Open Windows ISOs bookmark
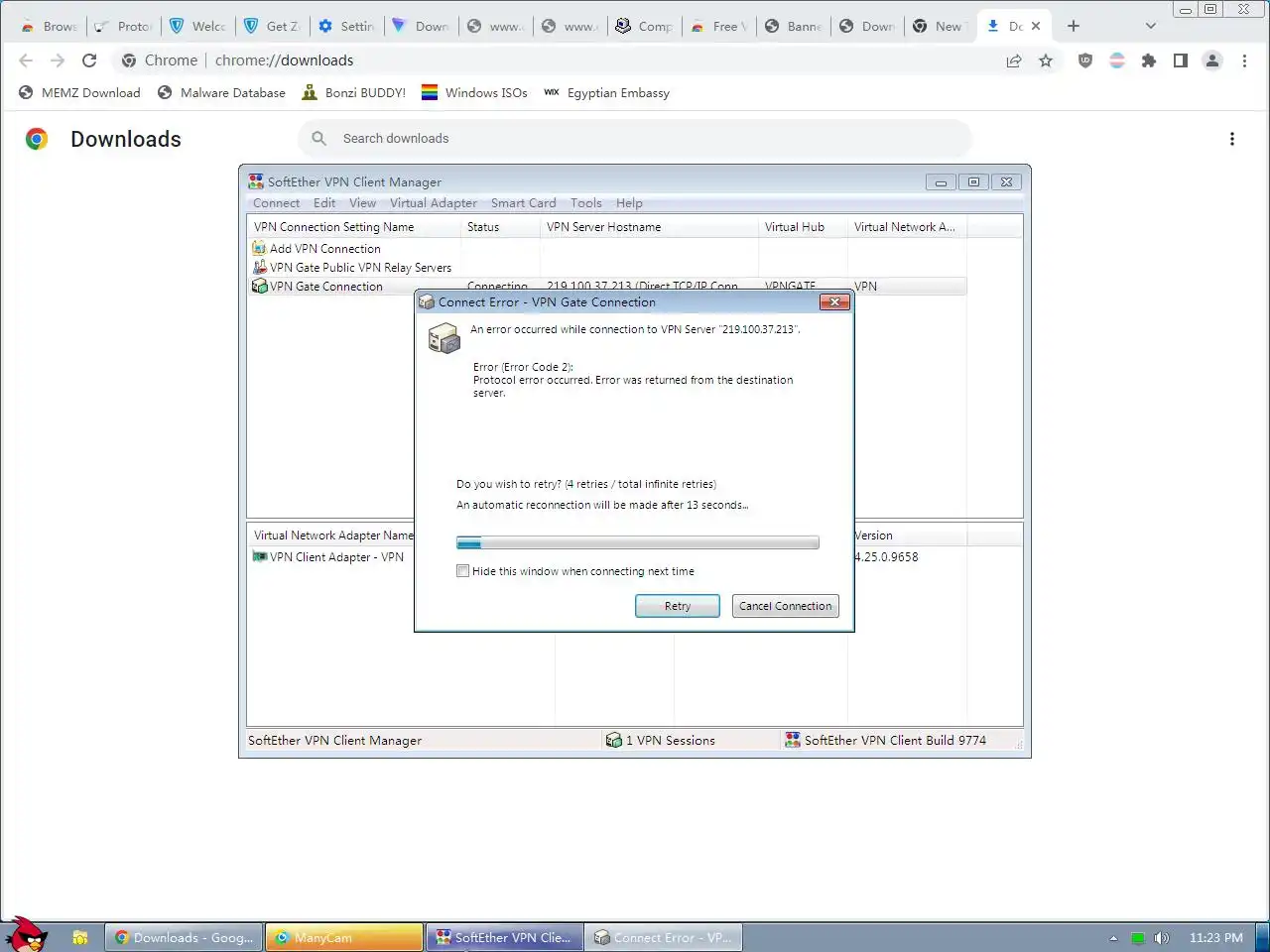Screen dimensions: 1270x952 pyautogui.click(x=474, y=93)
